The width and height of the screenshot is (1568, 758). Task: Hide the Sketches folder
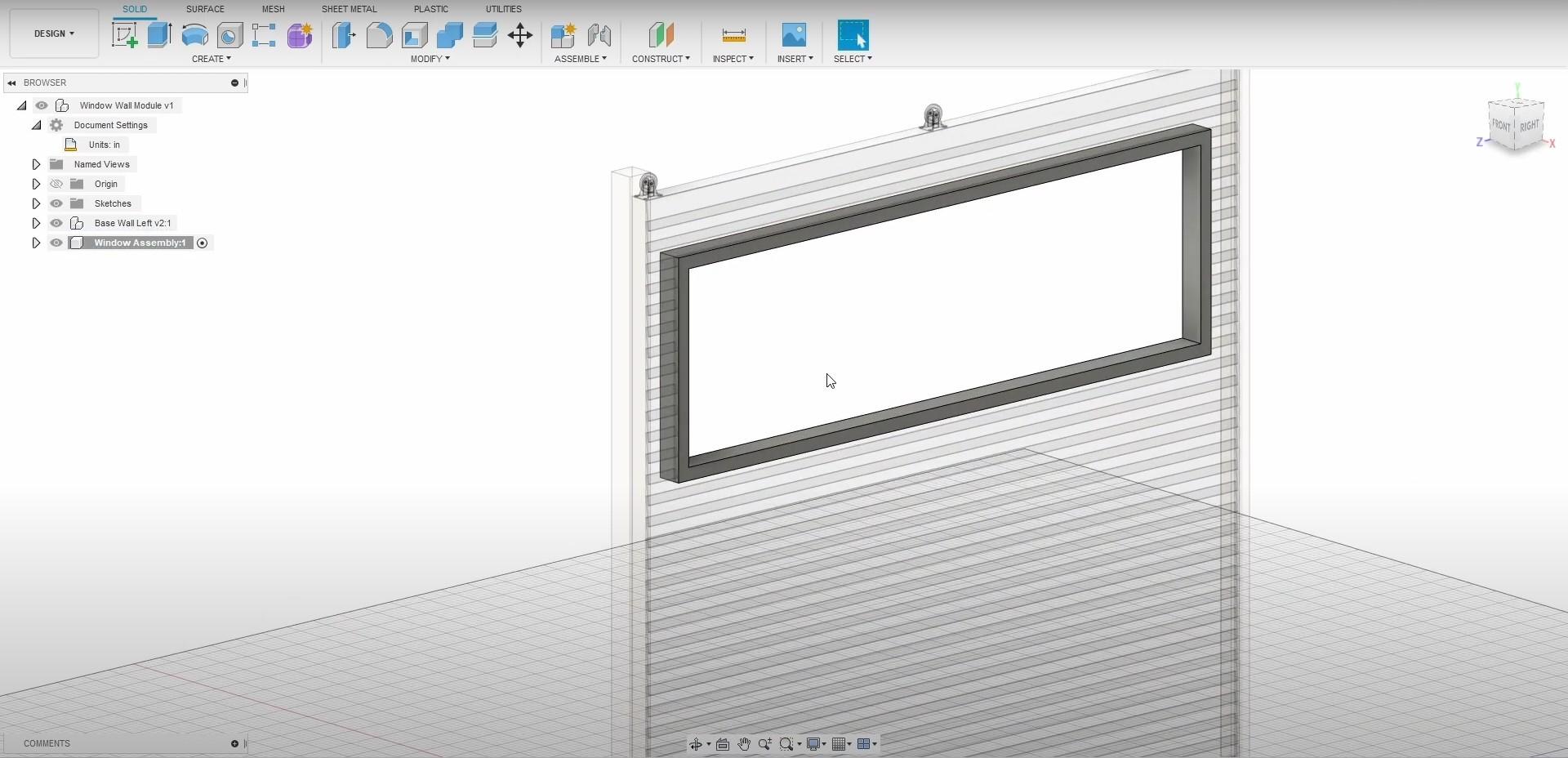[56, 203]
